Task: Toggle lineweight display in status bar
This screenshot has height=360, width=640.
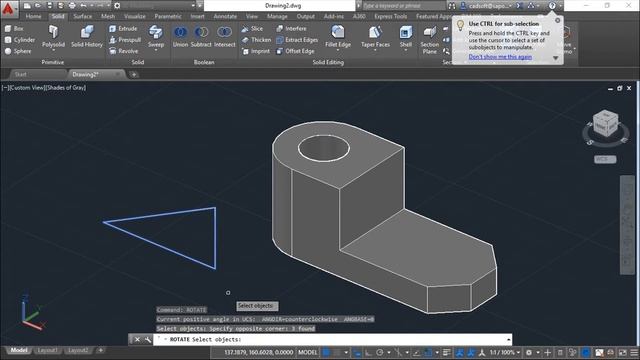Action: pyautogui.click(x=447, y=352)
